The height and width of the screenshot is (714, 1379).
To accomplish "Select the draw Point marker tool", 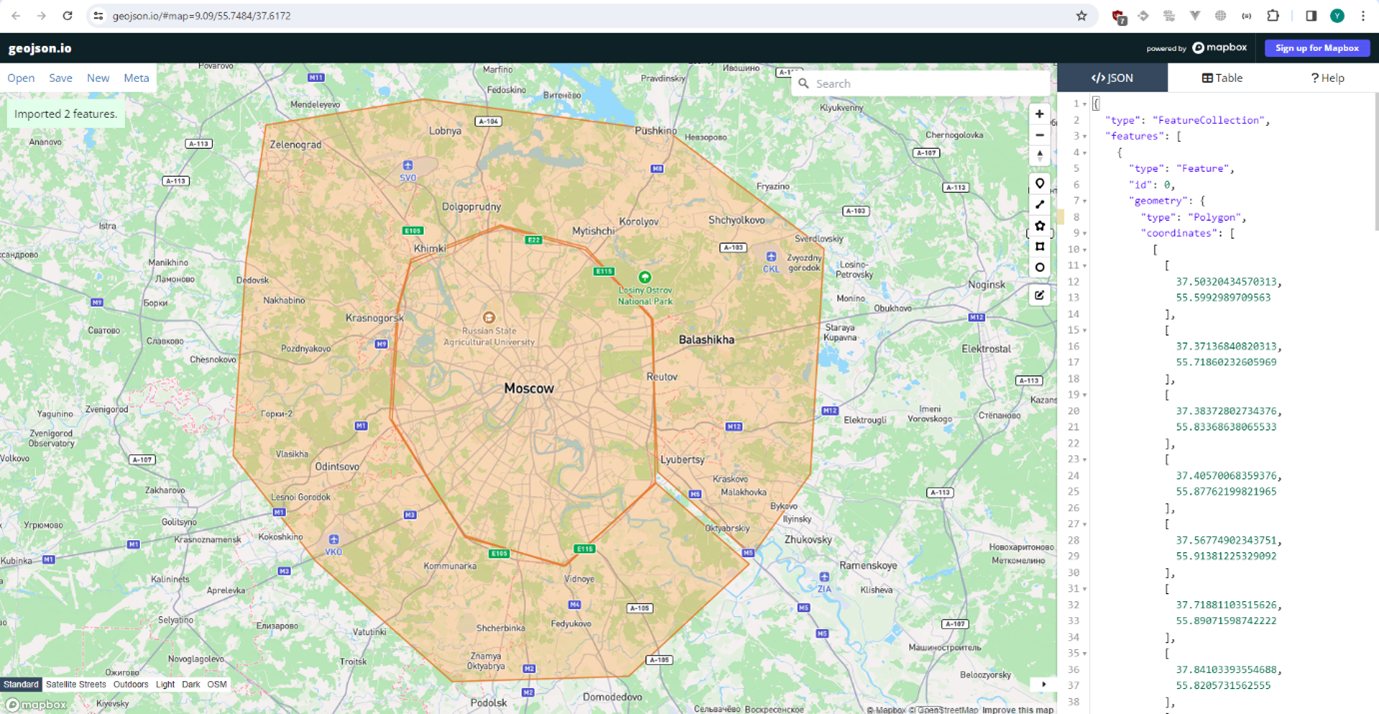I will point(1039,184).
